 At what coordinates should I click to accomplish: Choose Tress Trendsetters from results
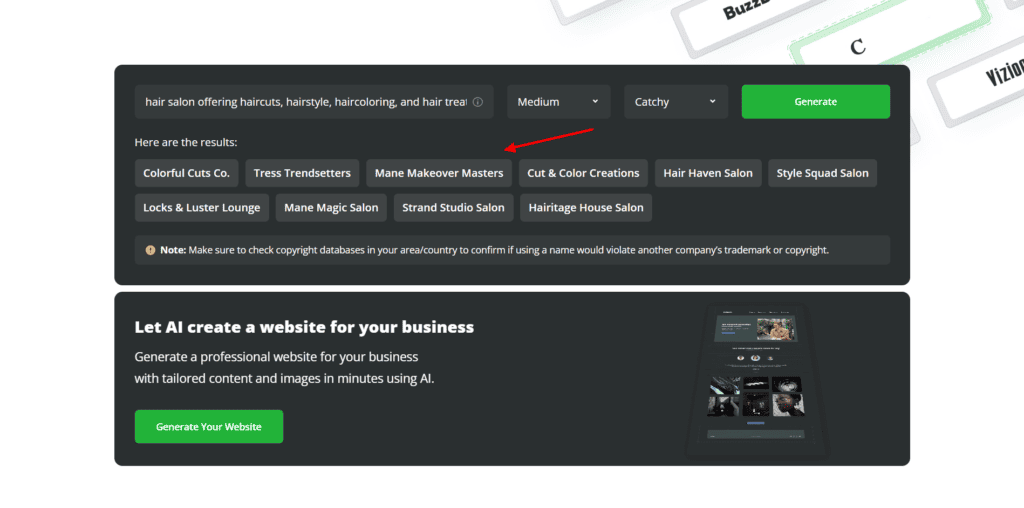point(302,173)
